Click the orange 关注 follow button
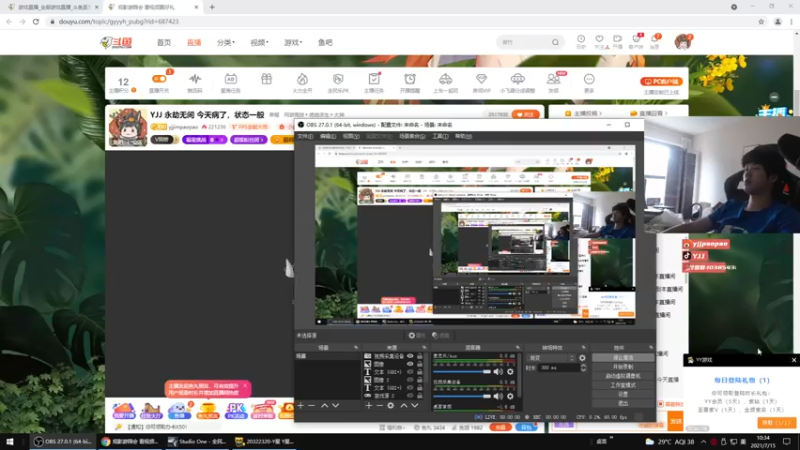800x450 pixels. 525,114
